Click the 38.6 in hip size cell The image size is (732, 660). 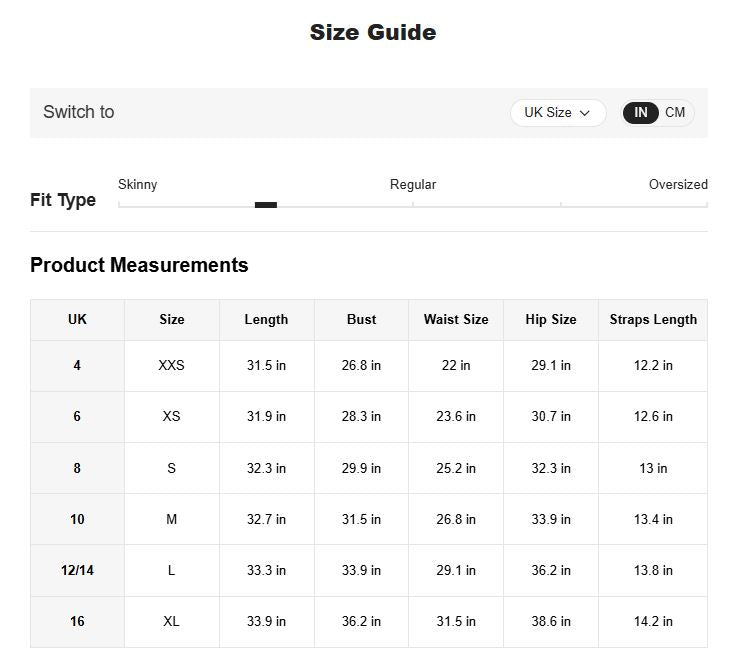(551, 622)
